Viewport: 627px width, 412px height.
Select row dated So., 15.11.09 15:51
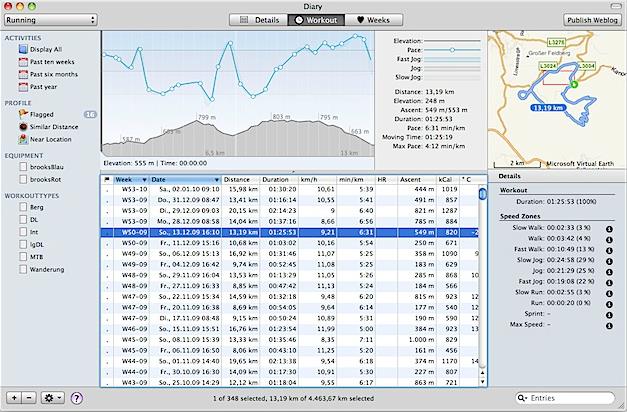[x=290, y=329]
